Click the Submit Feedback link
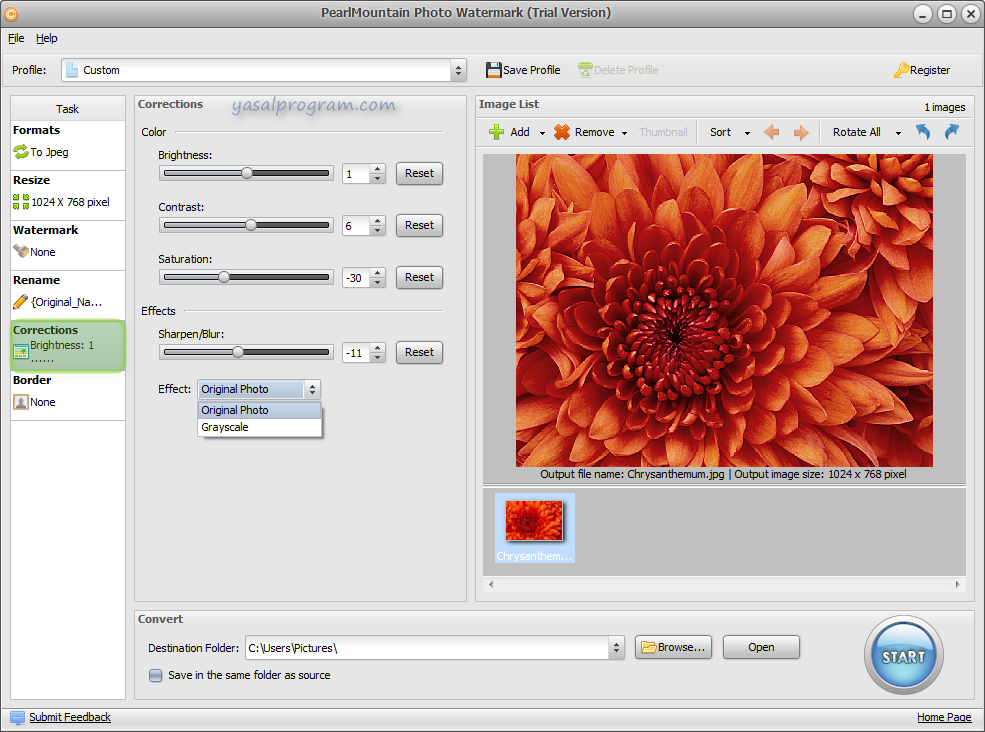Screen dimensions: 985x732 coord(69,717)
